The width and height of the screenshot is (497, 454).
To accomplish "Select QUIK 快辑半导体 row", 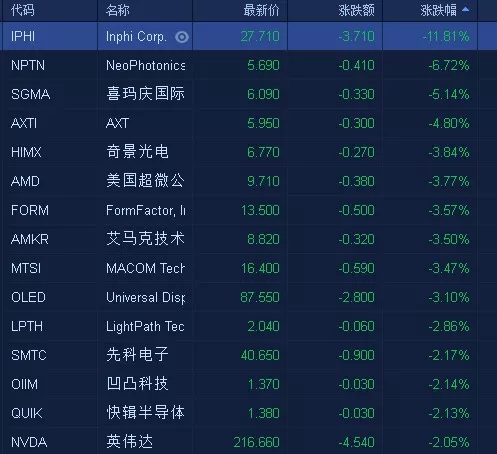I will pyautogui.click(x=248, y=413).
